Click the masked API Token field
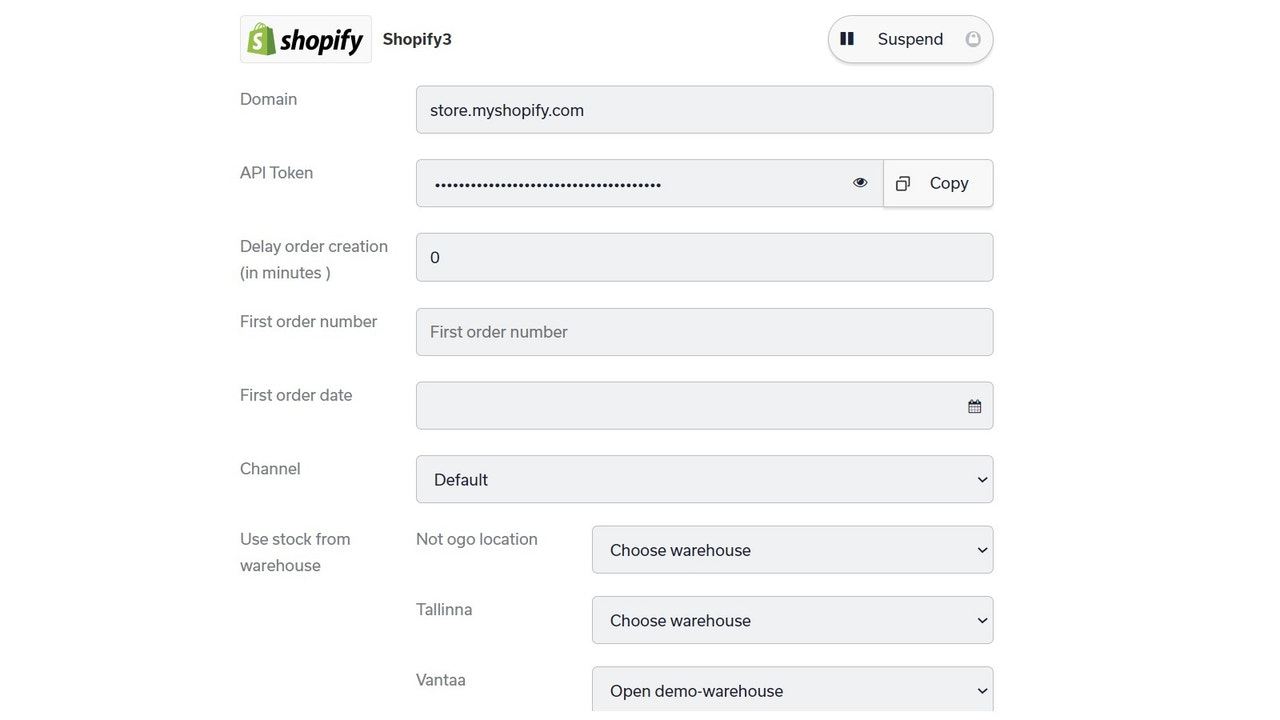 (640, 183)
